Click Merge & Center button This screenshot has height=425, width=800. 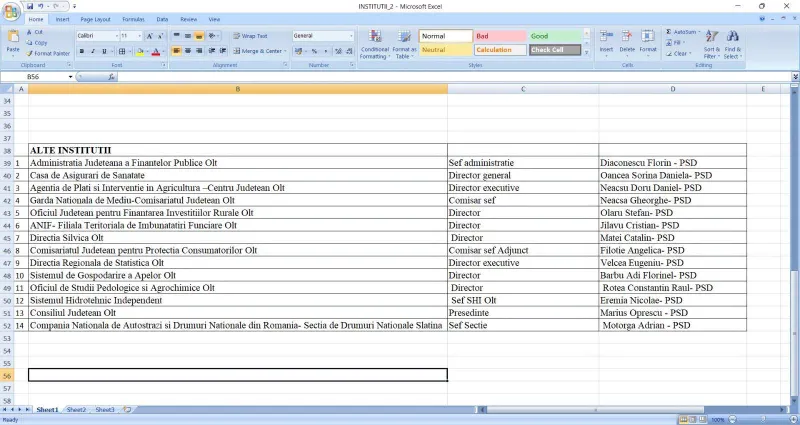coord(260,51)
